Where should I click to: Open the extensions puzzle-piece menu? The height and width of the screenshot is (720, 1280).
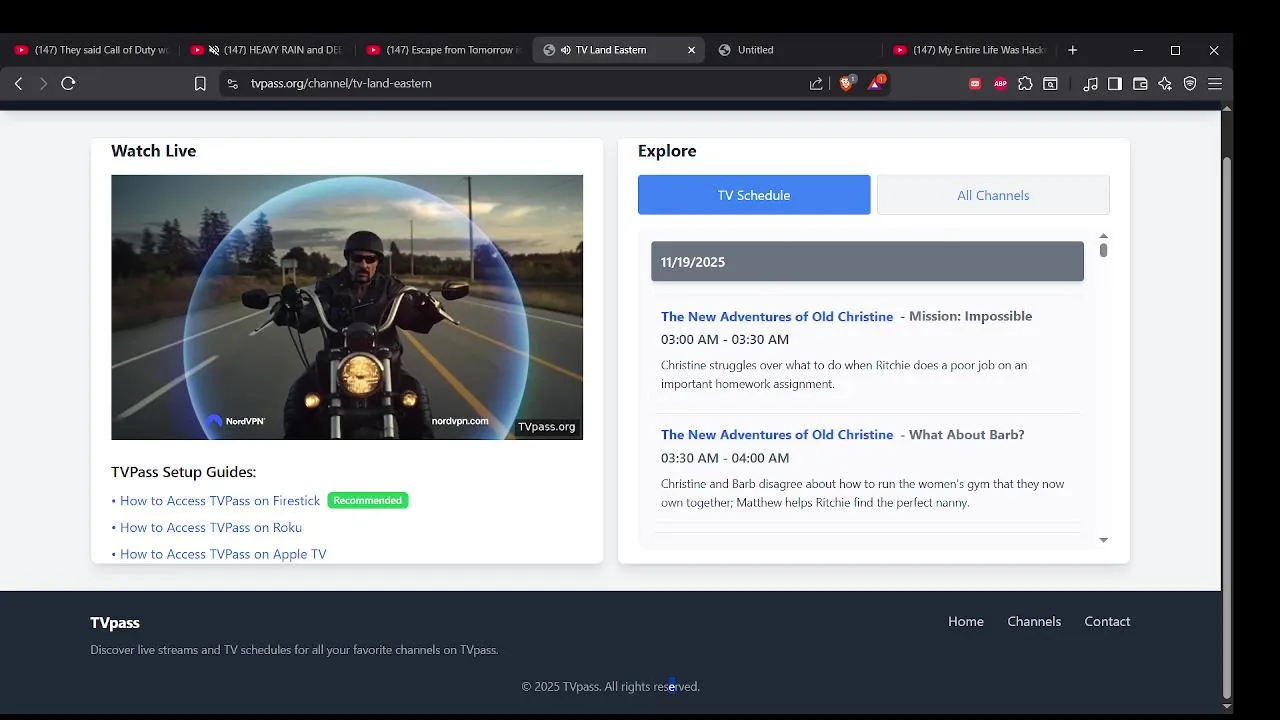point(1025,84)
